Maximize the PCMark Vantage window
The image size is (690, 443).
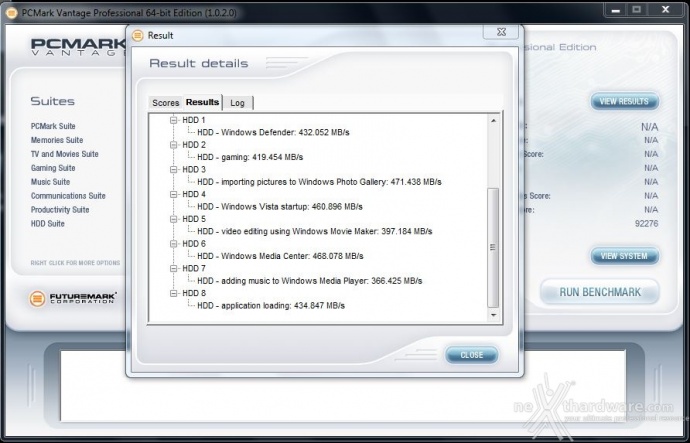[x=637, y=10]
